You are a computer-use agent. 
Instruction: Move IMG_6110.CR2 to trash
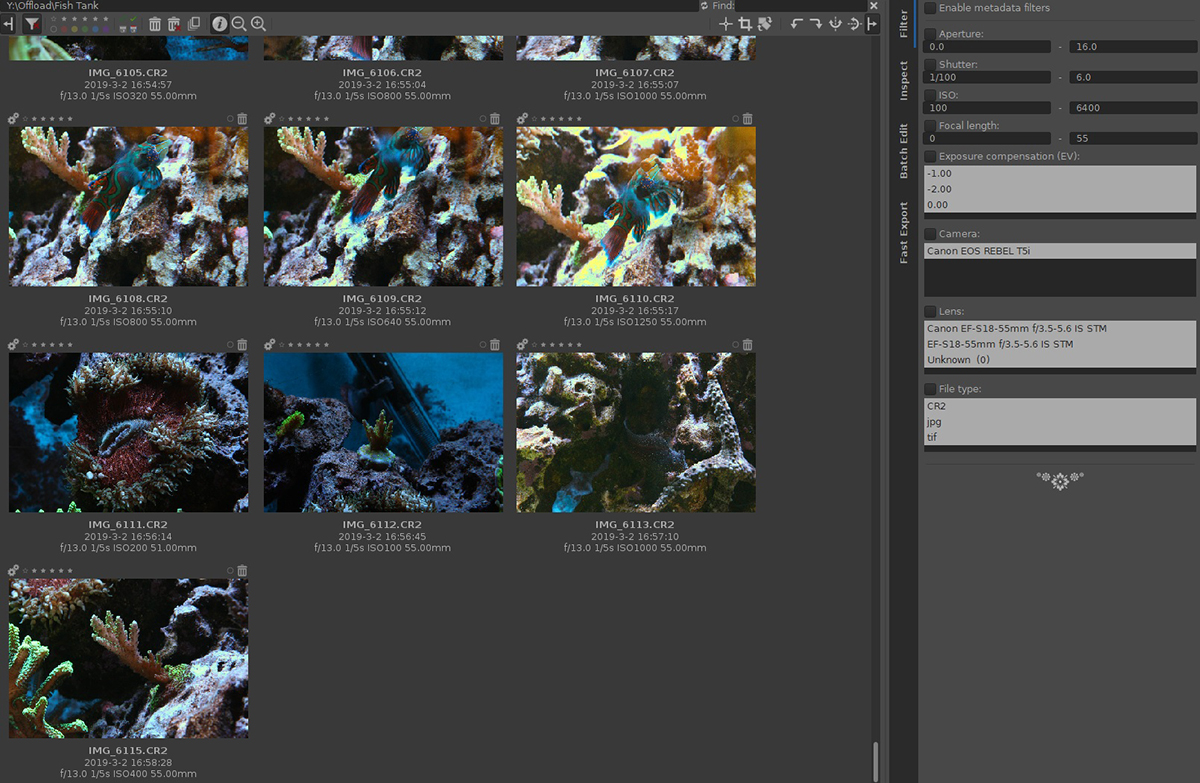748,118
